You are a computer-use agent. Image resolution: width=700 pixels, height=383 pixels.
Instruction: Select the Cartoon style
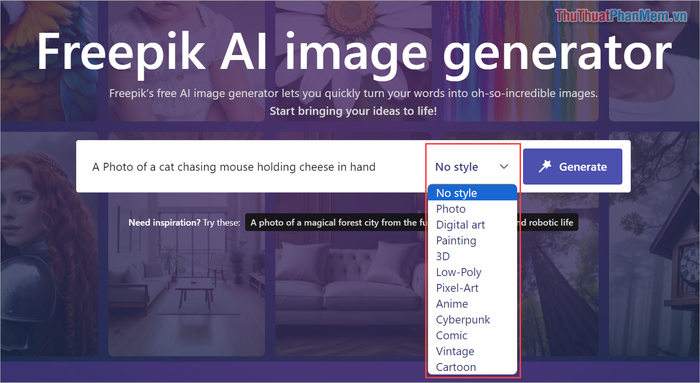point(472,367)
